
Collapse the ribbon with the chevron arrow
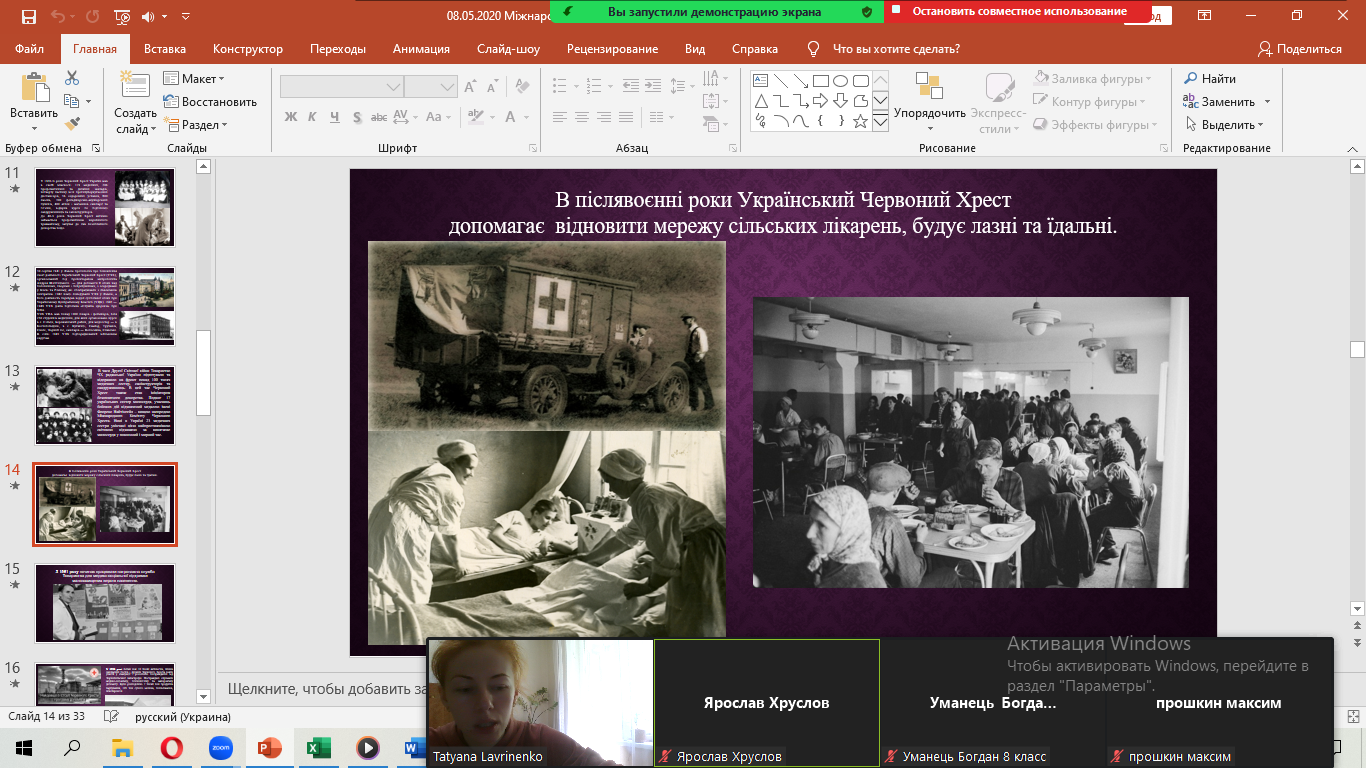pyautogui.click(x=1352, y=148)
